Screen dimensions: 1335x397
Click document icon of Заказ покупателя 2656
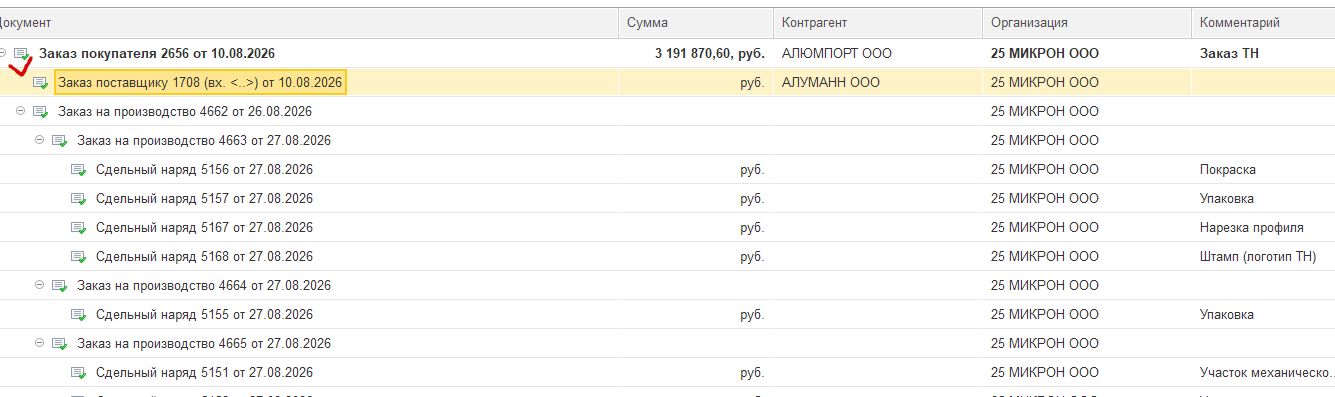[x=22, y=54]
